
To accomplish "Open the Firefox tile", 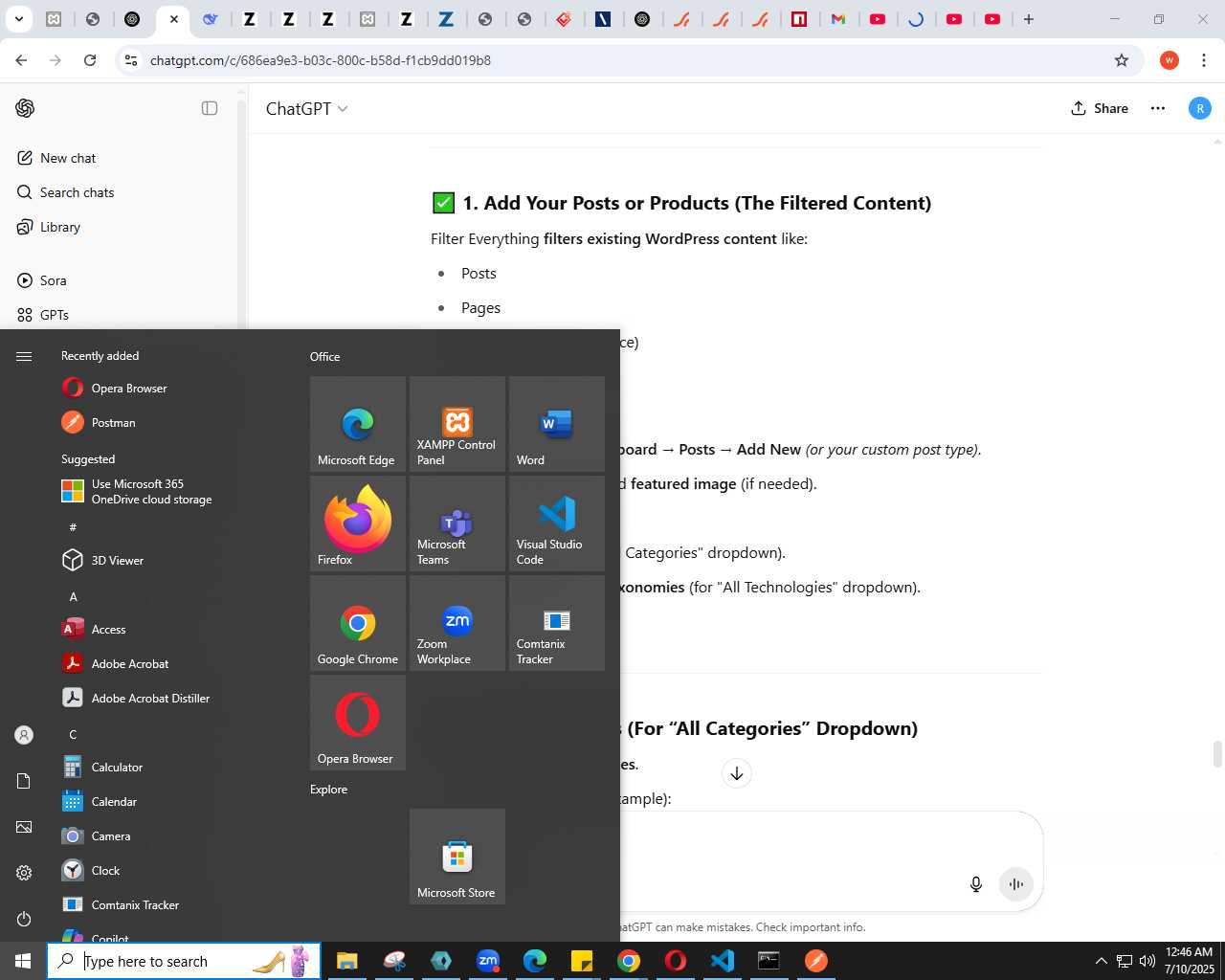I will pos(358,523).
